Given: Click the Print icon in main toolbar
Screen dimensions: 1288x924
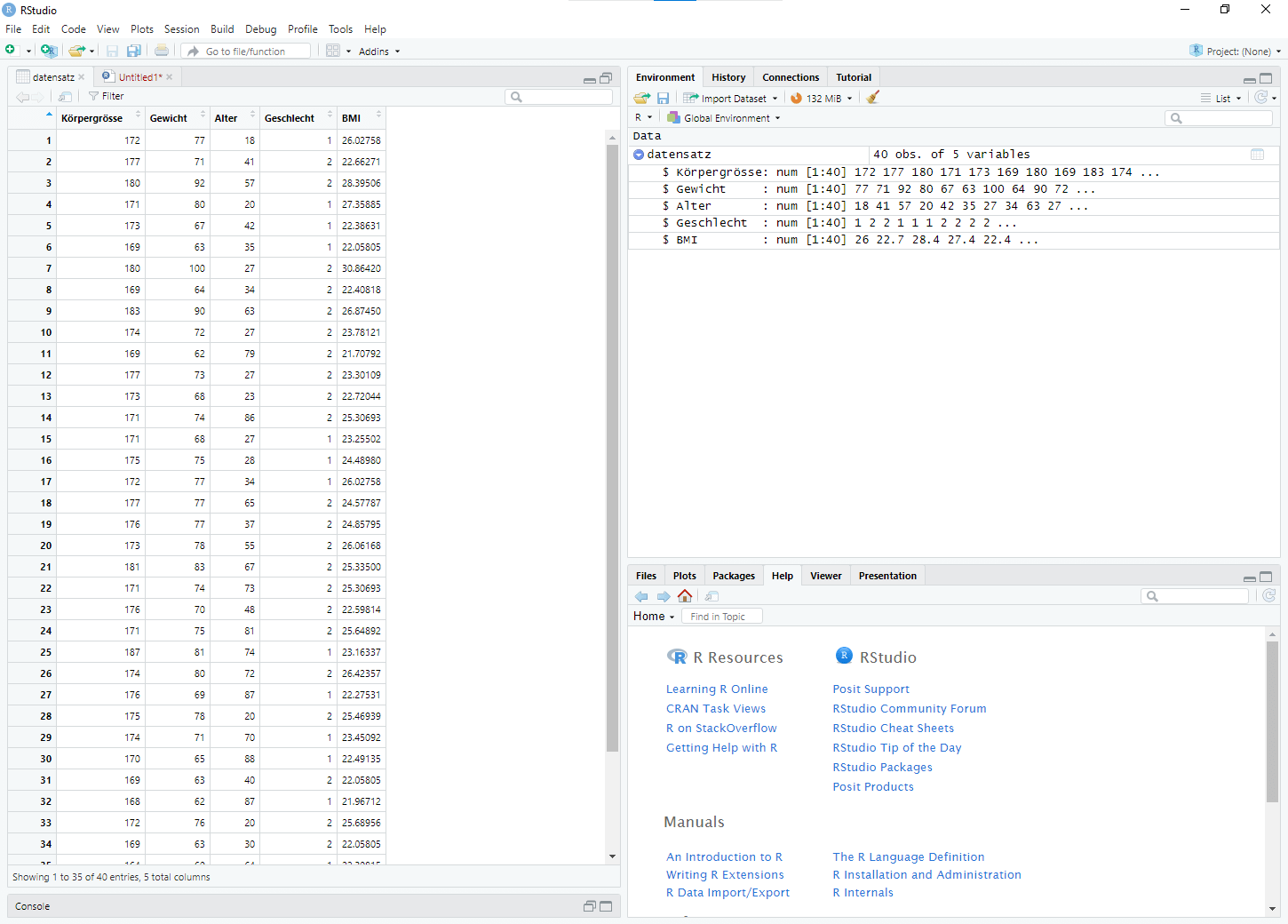Looking at the screenshot, I should point(162,51).
